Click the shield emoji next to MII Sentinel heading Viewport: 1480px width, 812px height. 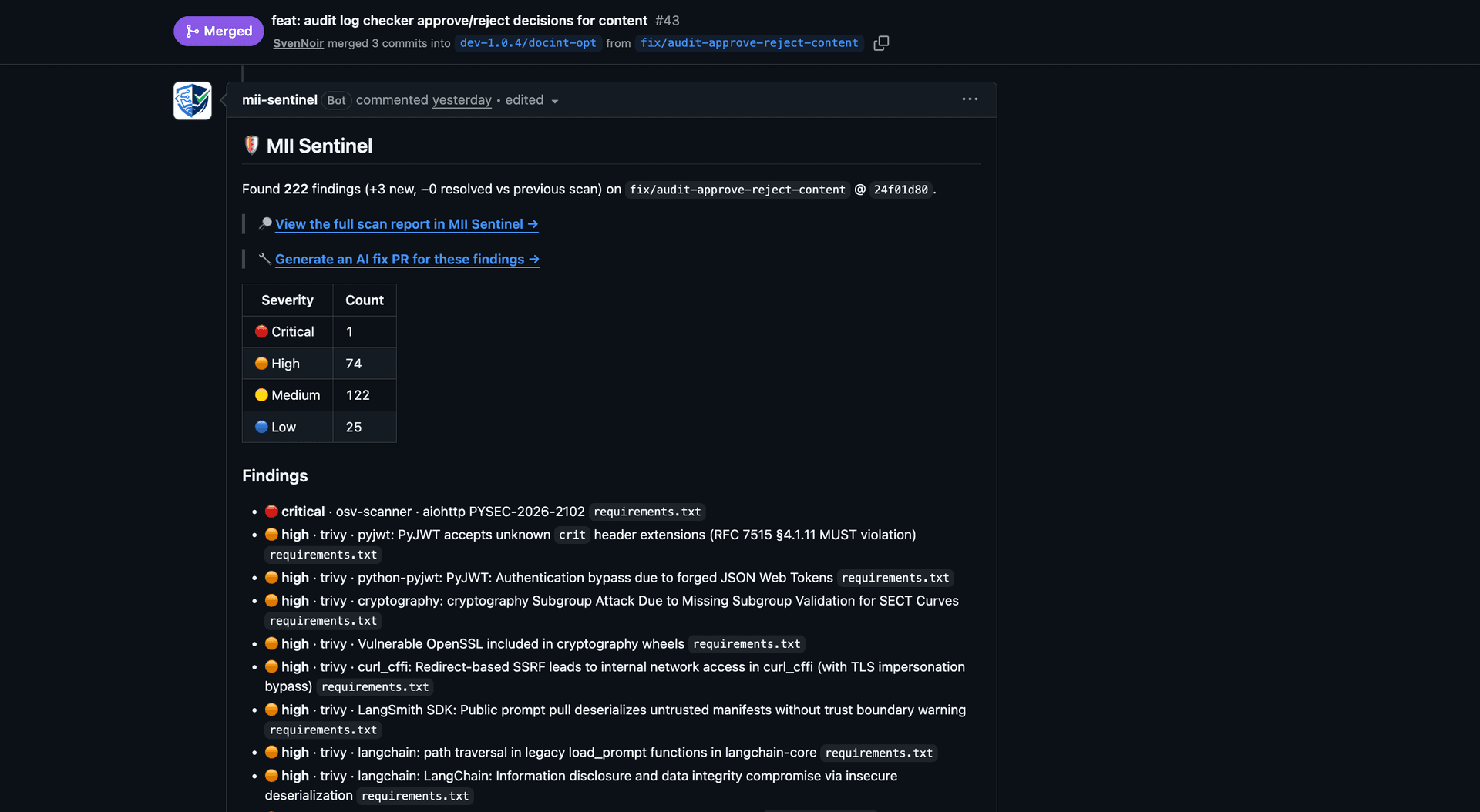click(x=251, y=146)
